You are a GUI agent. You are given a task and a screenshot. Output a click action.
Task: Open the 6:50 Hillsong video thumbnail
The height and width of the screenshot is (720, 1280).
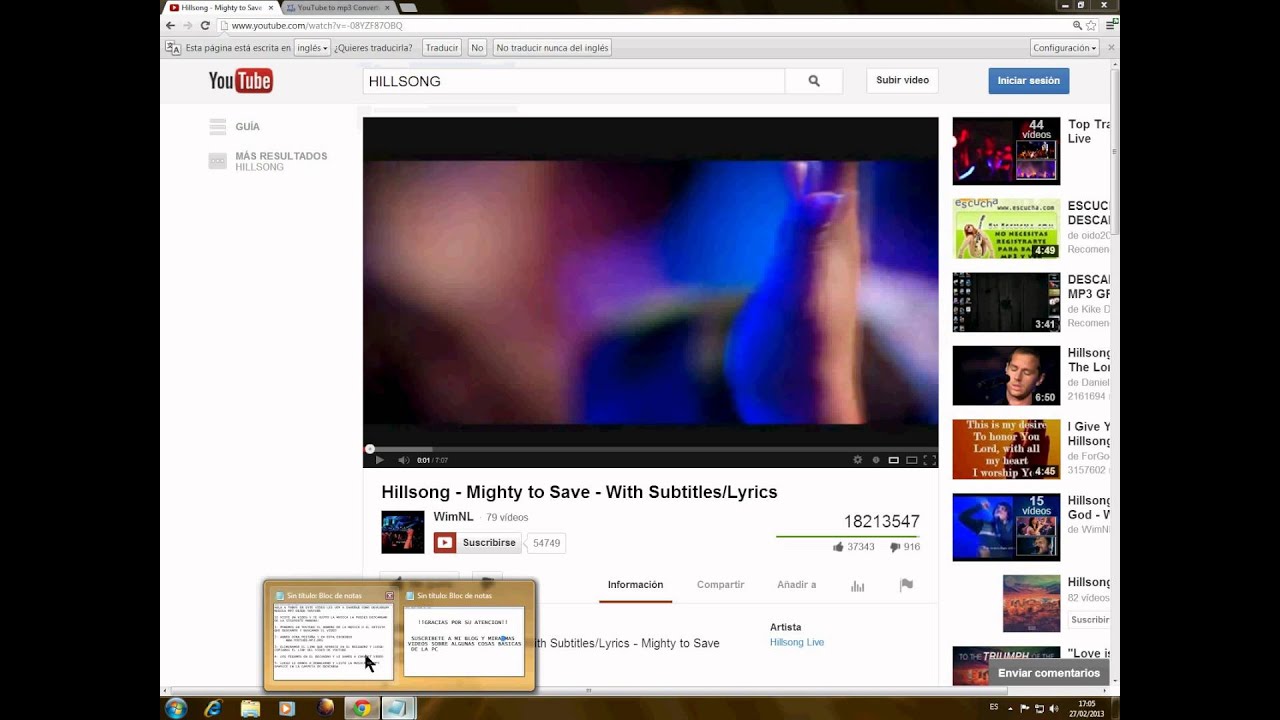1006,376
